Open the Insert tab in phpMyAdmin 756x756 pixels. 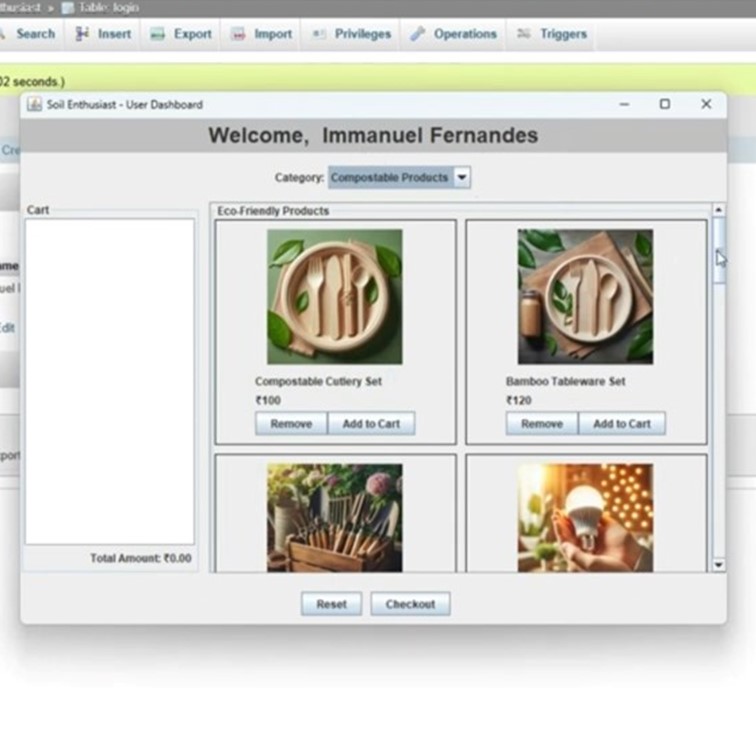pyautogui.click(x=103, y=34)
